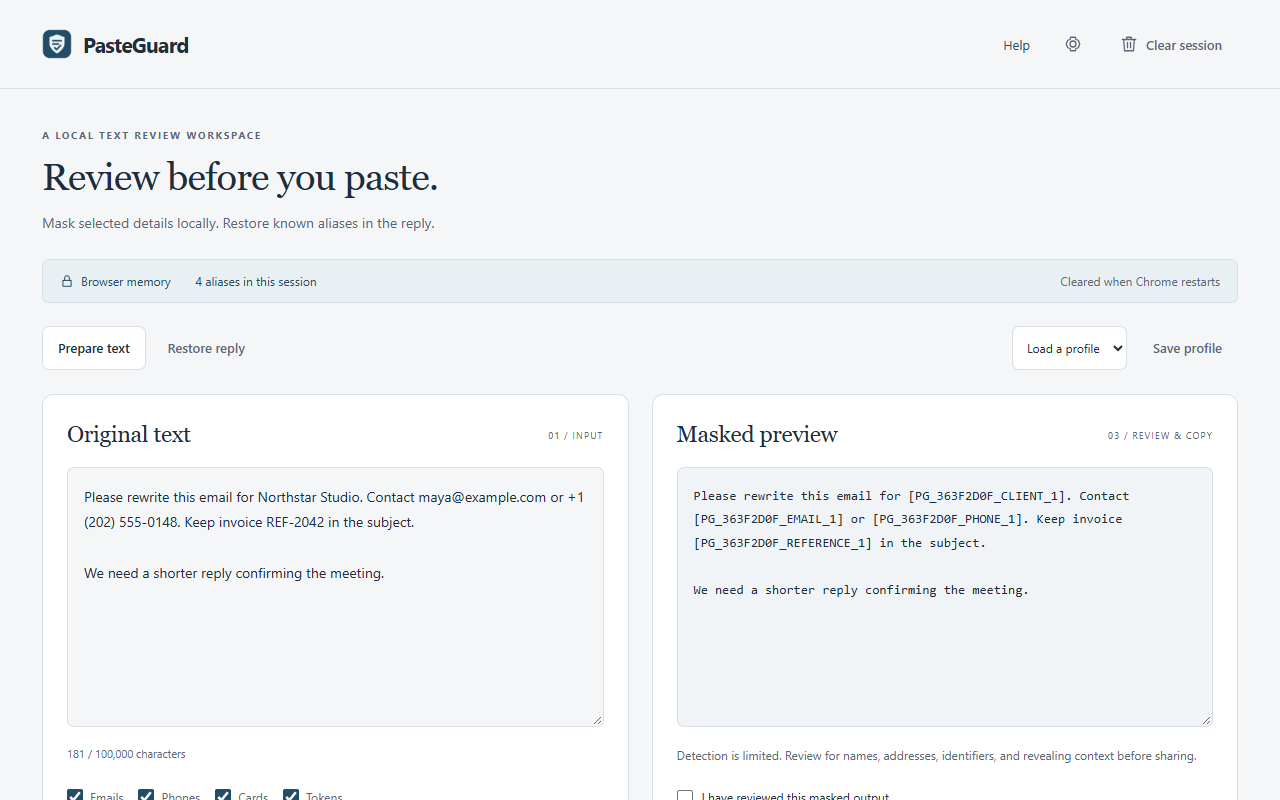Click the '01 / INPUT' step label
The height and width of the screenshot is (800, 1280).
point(575,436)
